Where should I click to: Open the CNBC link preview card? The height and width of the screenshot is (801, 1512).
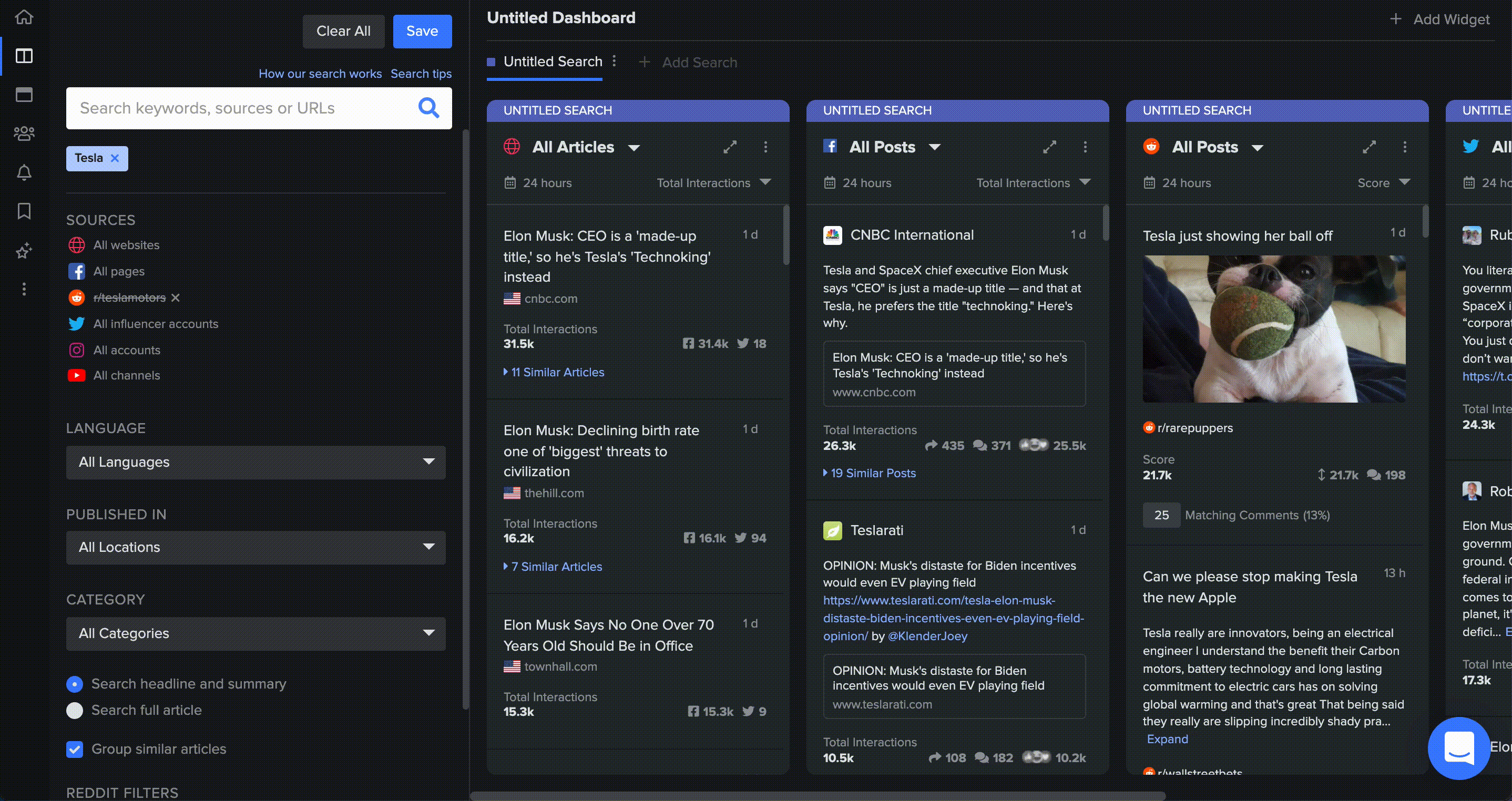pos(954,373)
